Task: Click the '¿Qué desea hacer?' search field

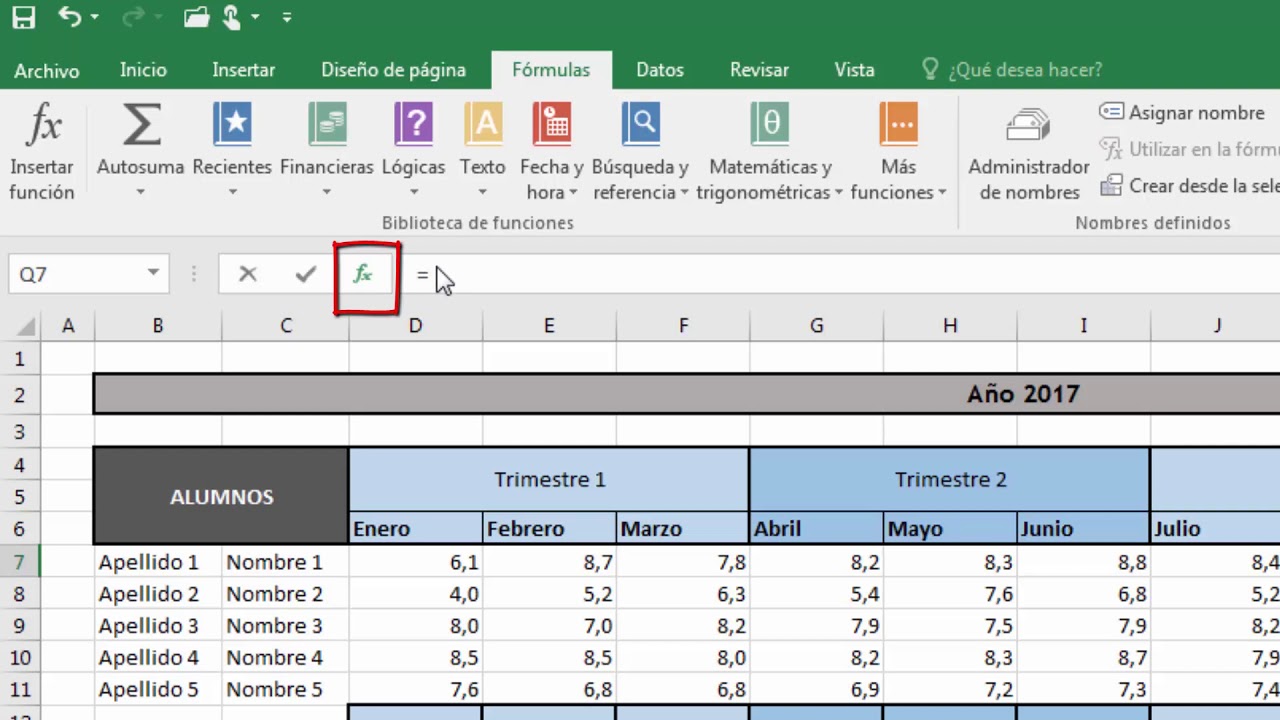Action: 1025,70
